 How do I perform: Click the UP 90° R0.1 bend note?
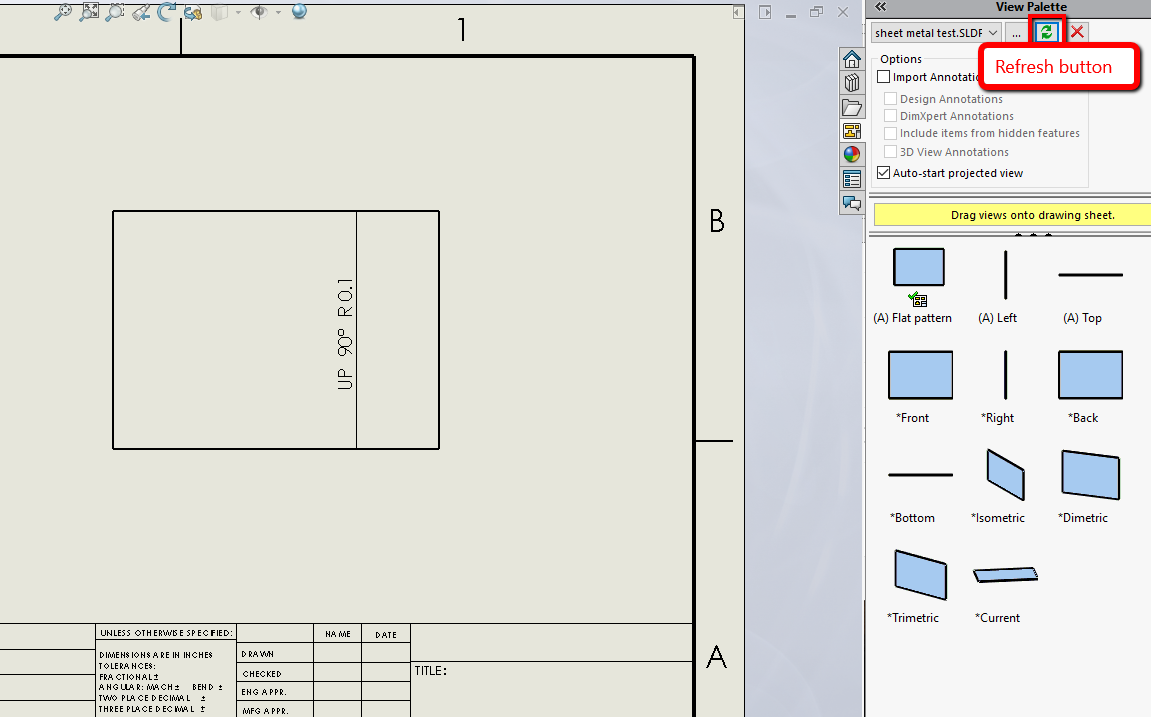point(345,333)
